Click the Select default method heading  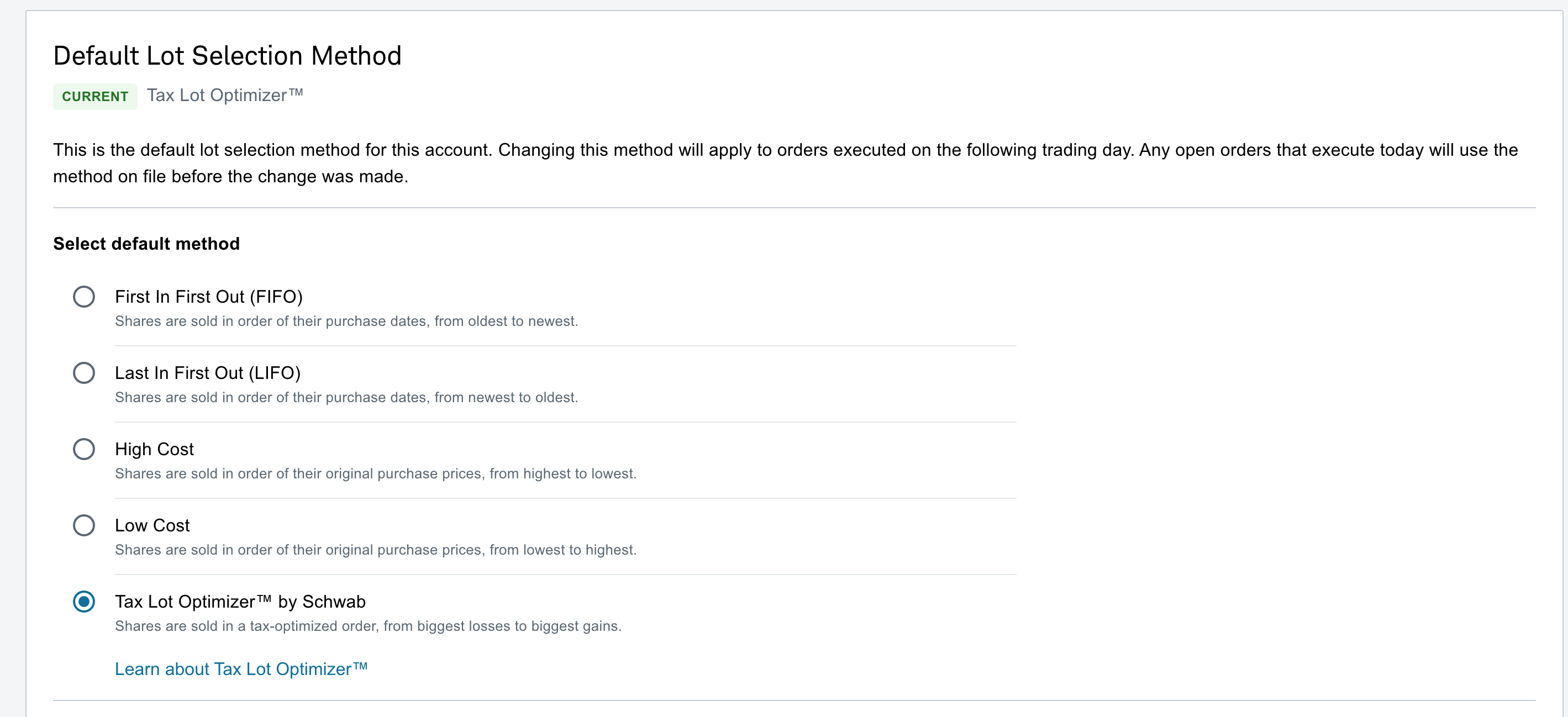[146, 244]
